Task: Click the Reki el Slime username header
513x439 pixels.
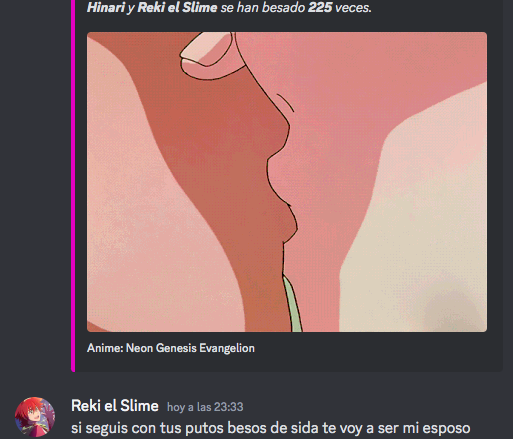Action: (x=115, y=406)
